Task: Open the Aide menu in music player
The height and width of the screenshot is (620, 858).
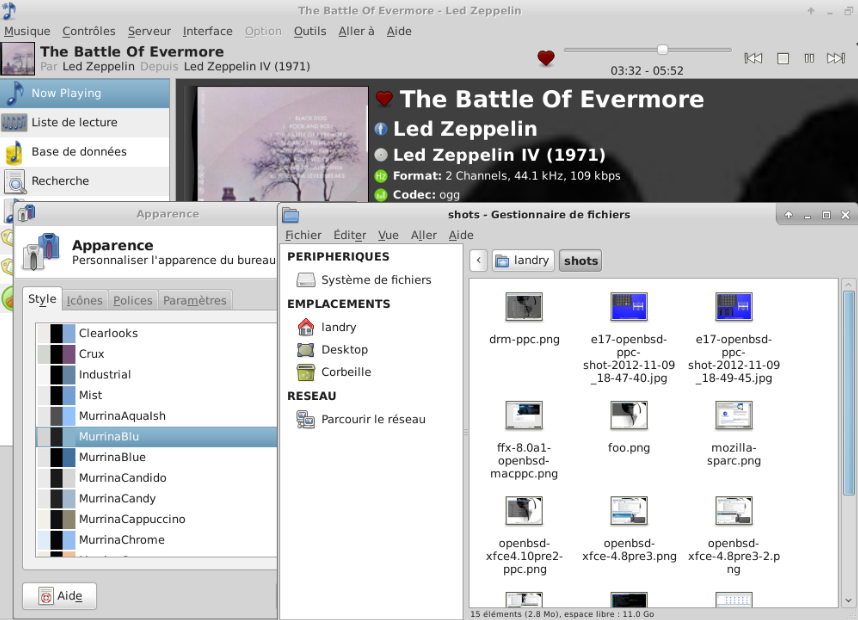Action: 399,31
